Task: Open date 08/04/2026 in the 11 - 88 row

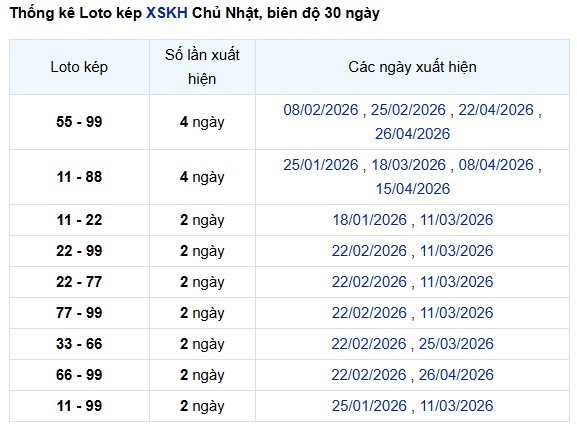Action: tap(496, 165)
